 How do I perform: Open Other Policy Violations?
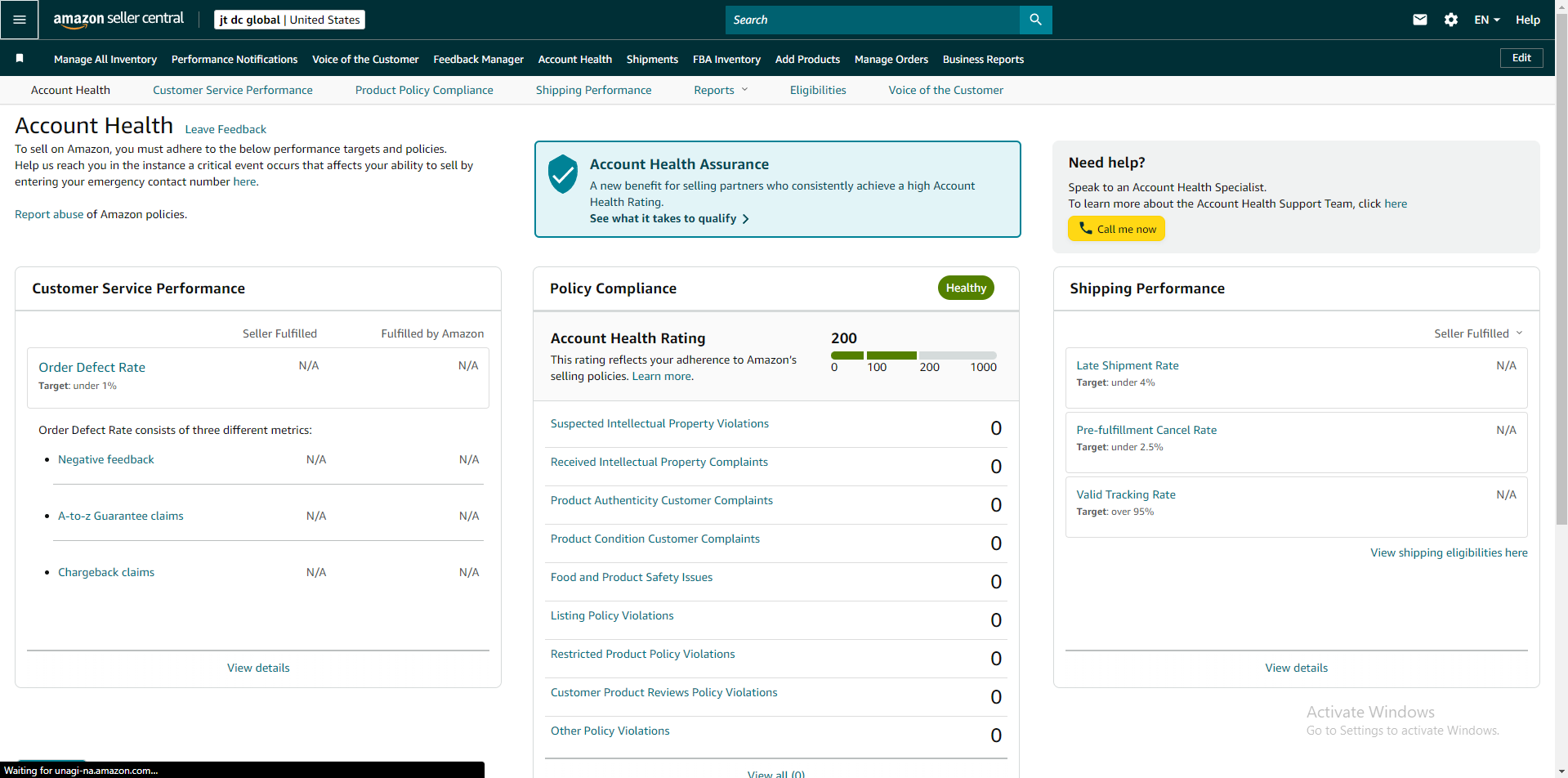coord(610,731)
